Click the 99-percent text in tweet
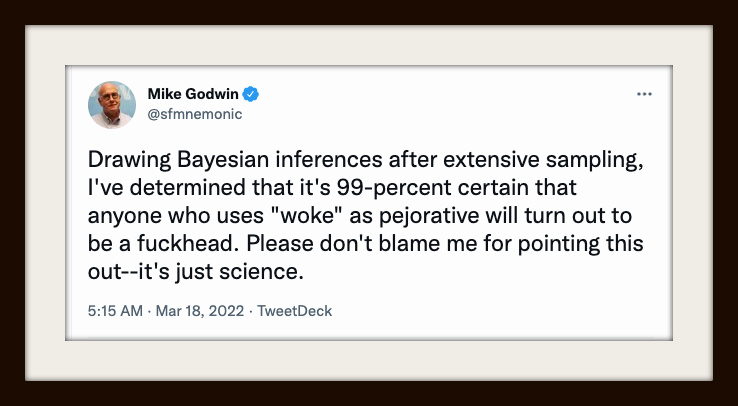 tap(399, 190)
